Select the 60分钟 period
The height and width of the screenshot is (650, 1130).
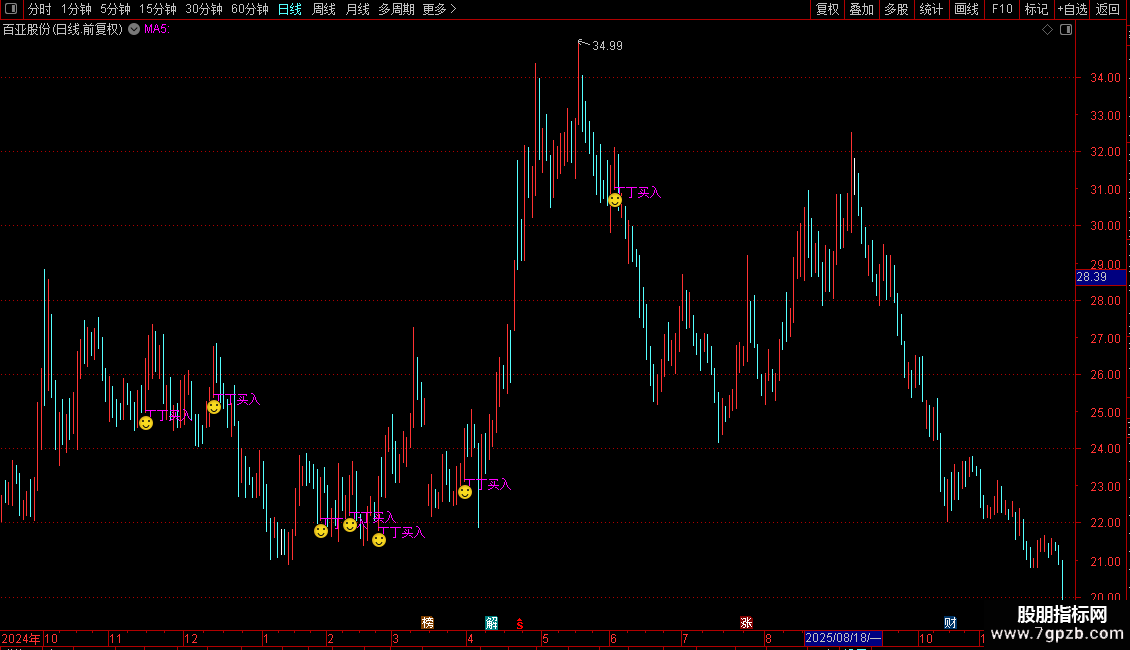point(249,9)
